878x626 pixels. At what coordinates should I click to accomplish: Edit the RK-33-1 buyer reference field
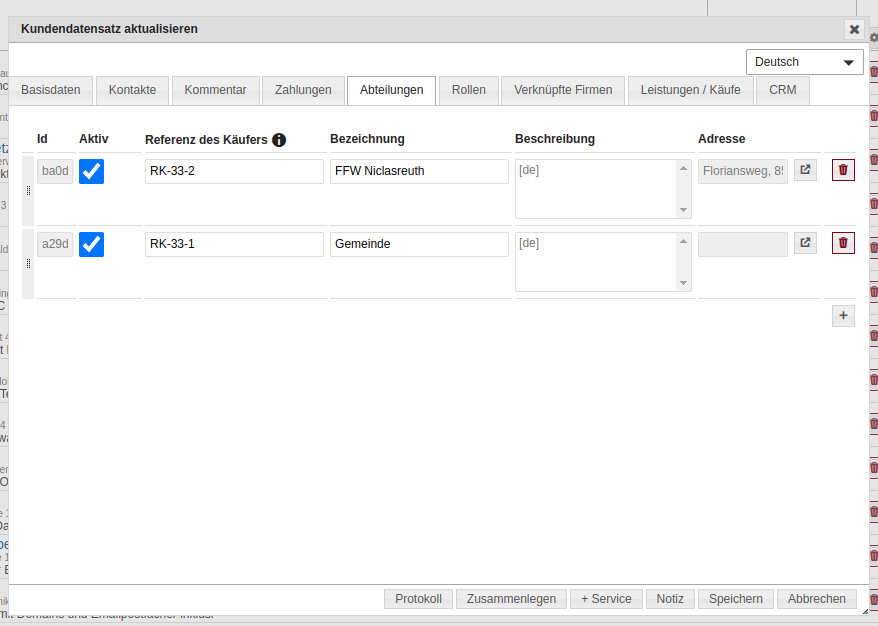pyautogui.click(x=234, y=244)
